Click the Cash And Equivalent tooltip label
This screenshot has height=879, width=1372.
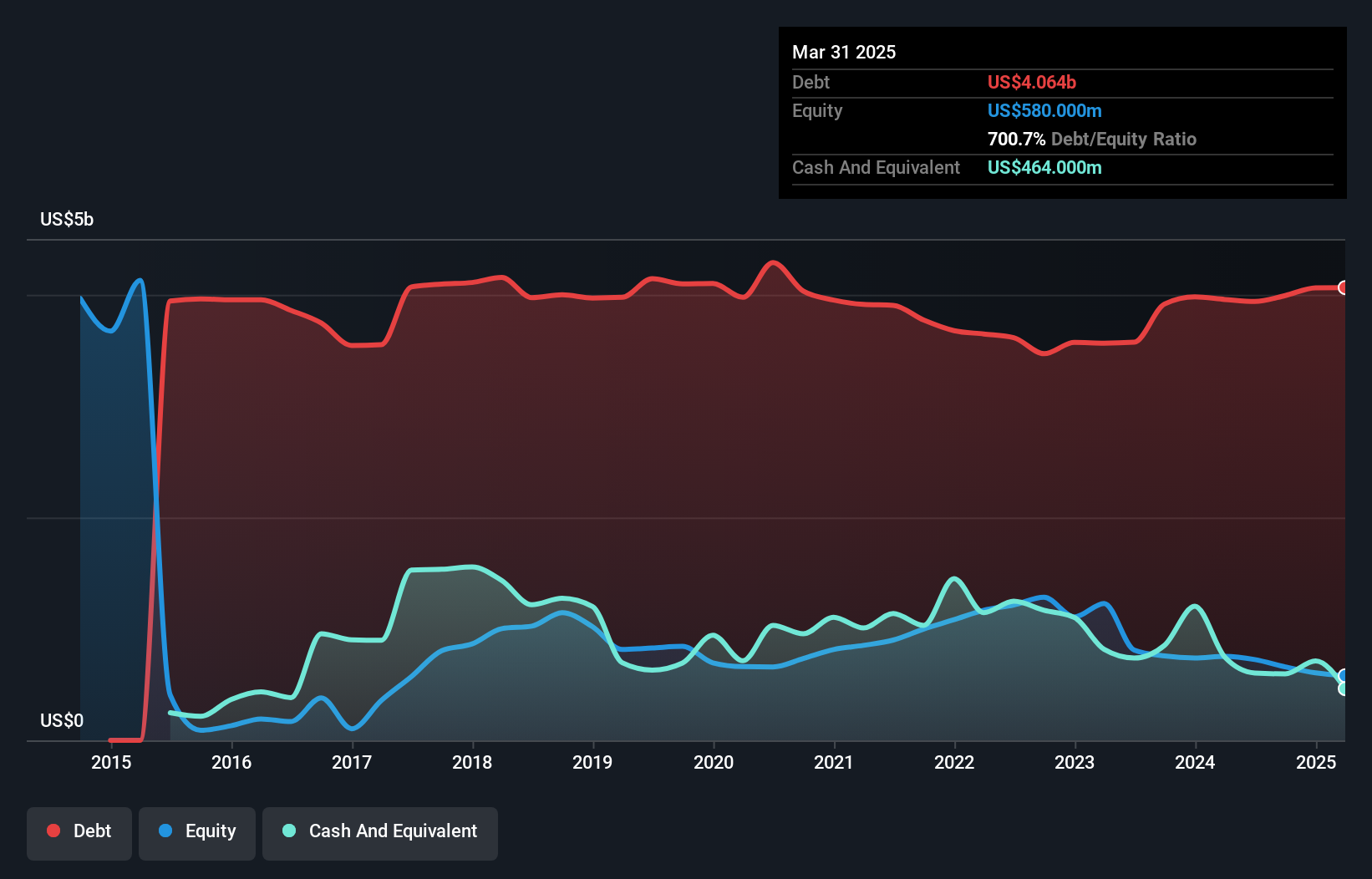876,167
